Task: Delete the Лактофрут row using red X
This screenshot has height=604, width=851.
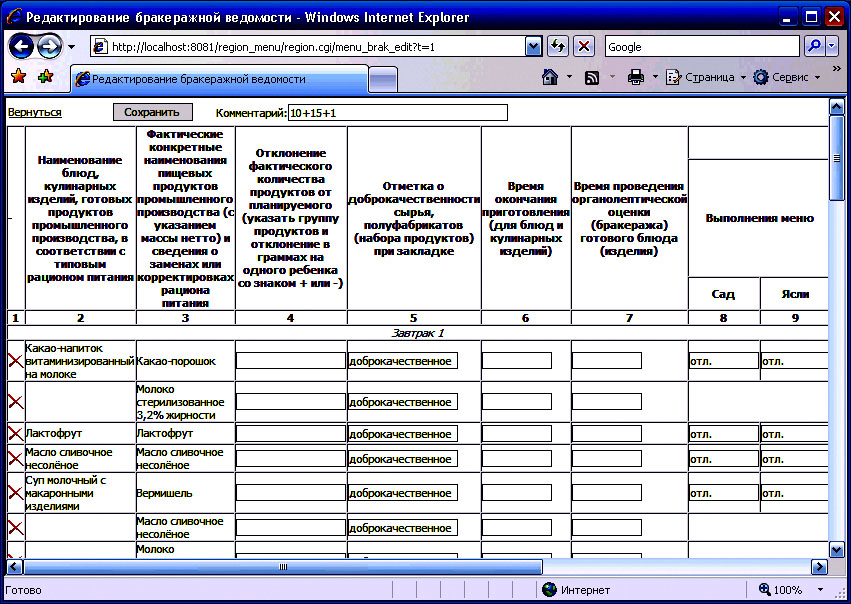Action: (16, 434)
